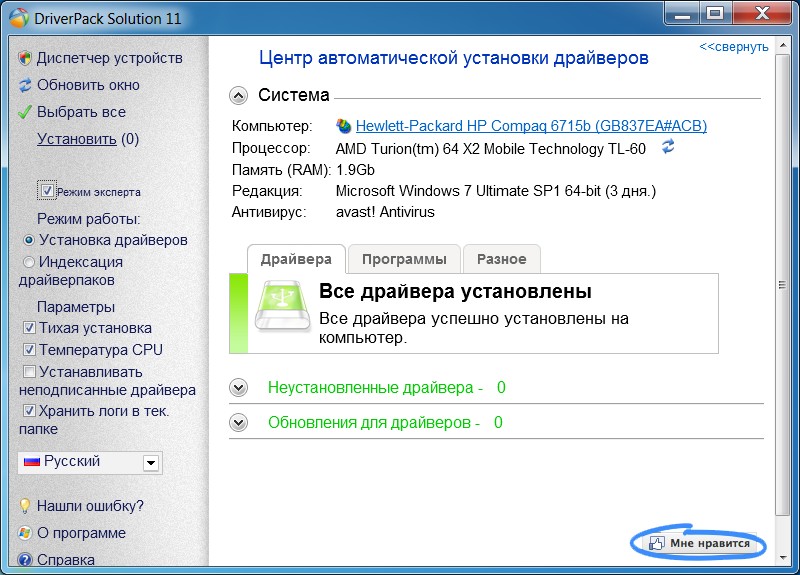800x575 pixels.
Task: Open the Разное tab
Action: point(502,259)
